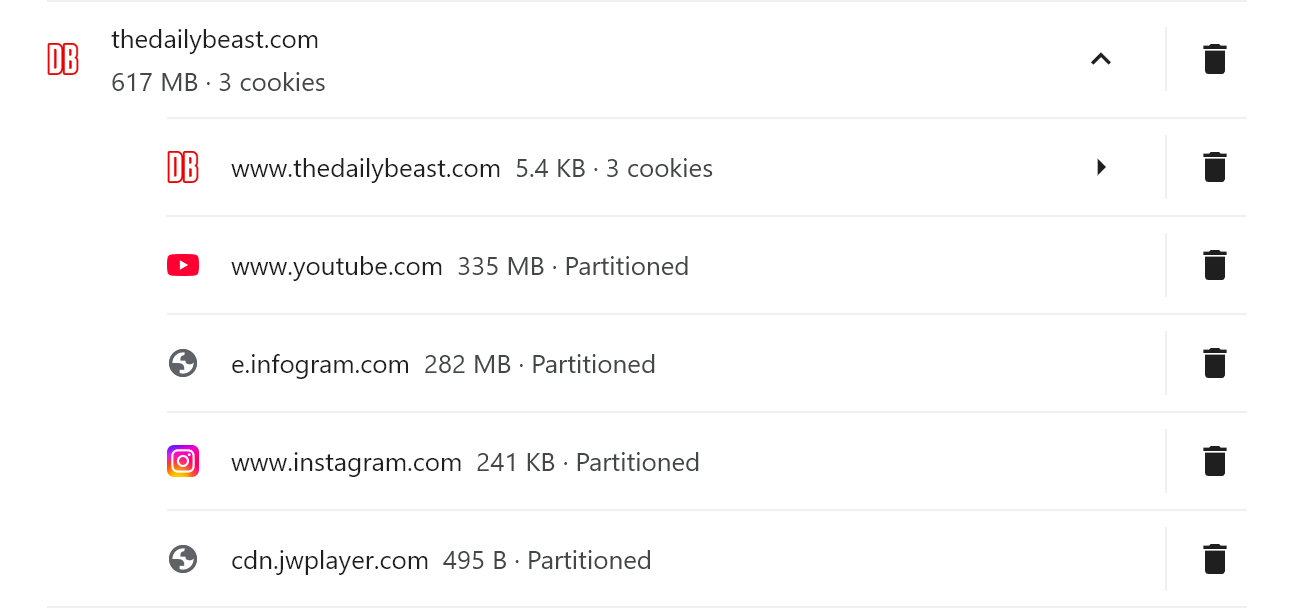Select the thedailybeast.com header title
Image resolution: width=1298 pixels, height=612 pixels.
pyautogui.click(x=215, y=40)
